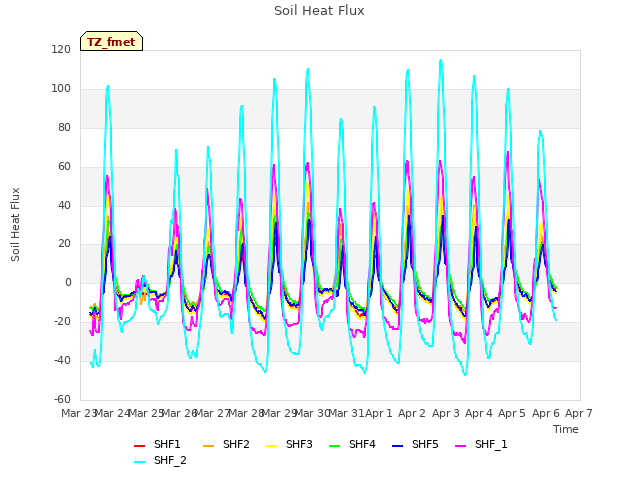This screenshot has width=640, height=480.
Task: Click the 20 y-axis tick label
Action: [64, 244]
